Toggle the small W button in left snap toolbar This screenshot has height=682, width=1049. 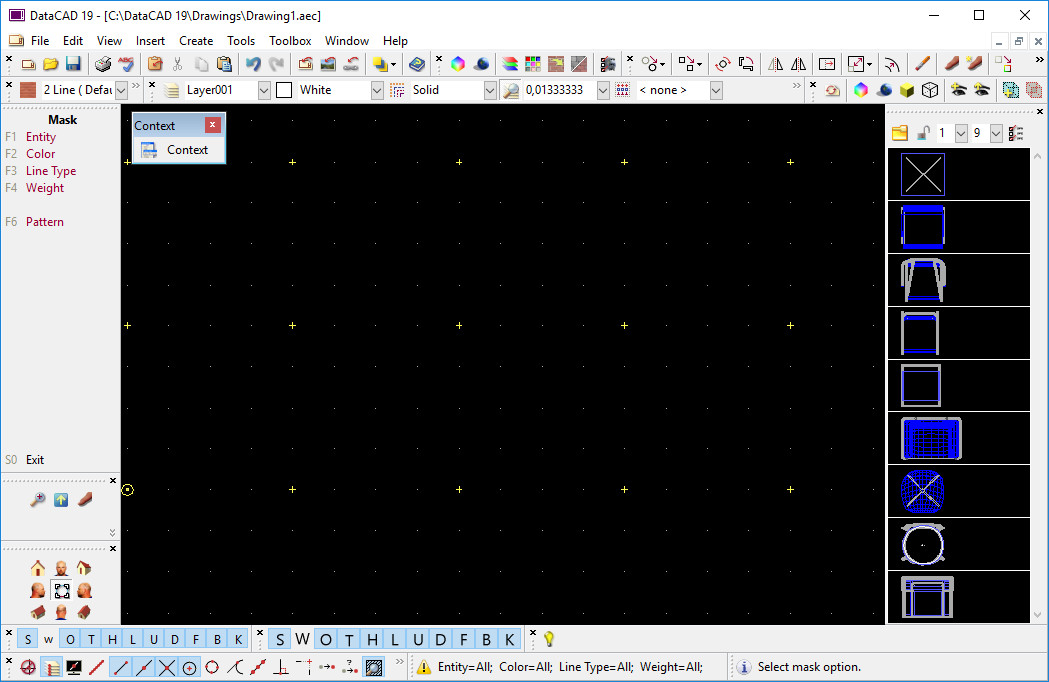(x=48, y=640)
